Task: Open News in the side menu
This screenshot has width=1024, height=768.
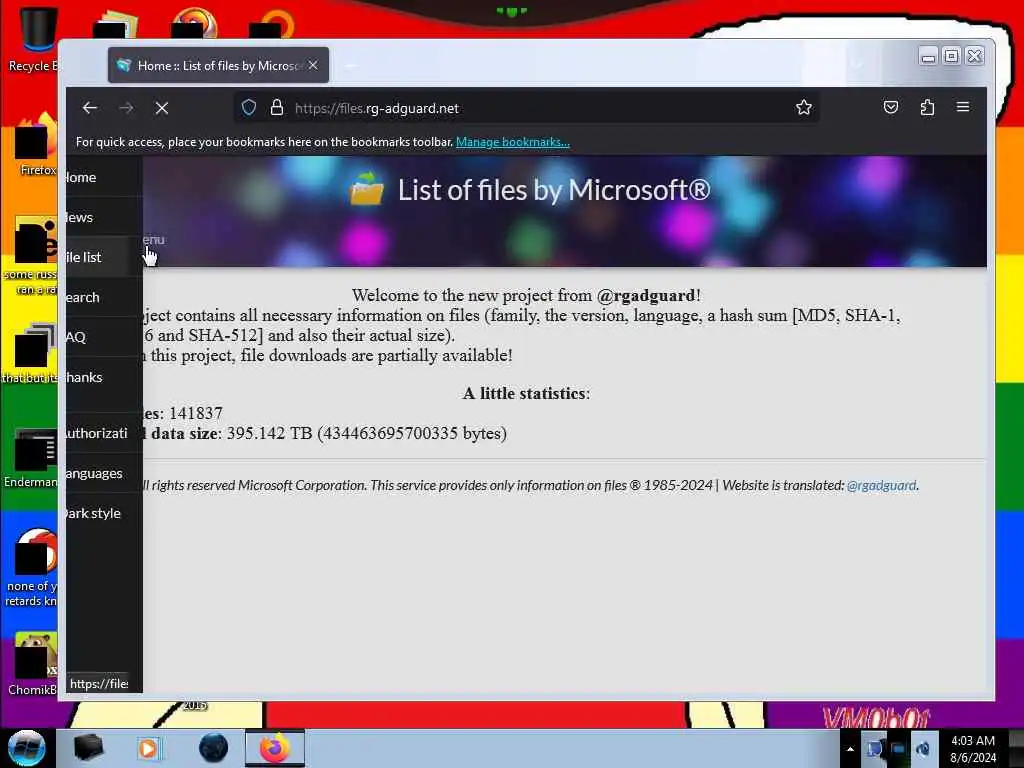Action: point(104,217)
